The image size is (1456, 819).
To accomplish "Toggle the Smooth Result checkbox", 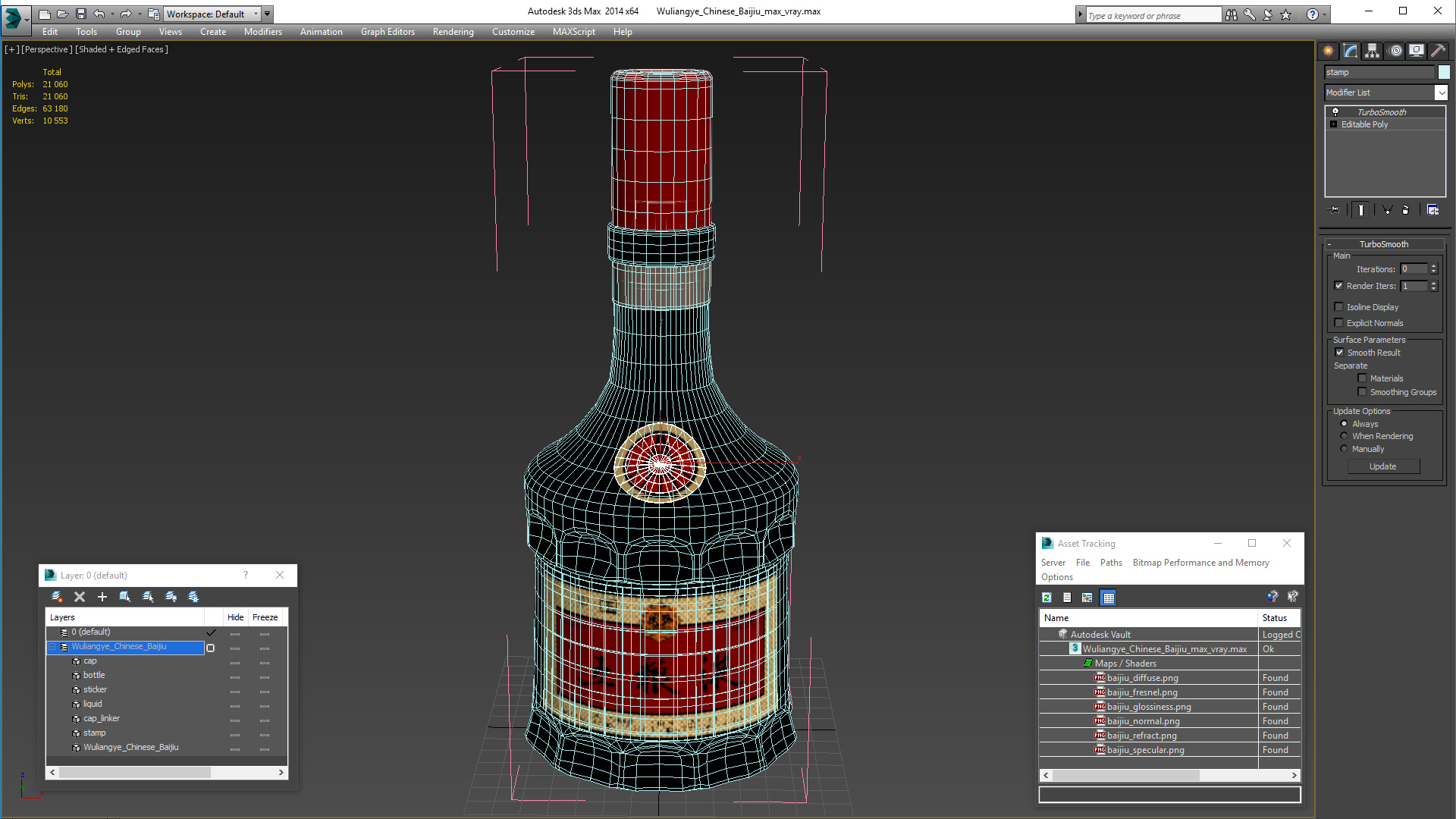I will click(1340, 353).
